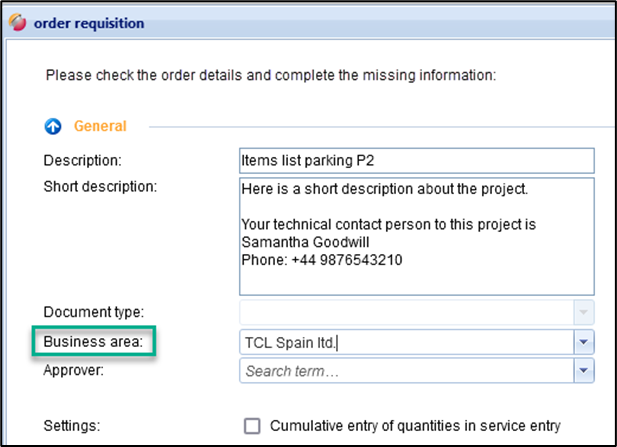617x447 pixels.
Task: Click the order requisition app icon
Action: (x=17, y=23)
